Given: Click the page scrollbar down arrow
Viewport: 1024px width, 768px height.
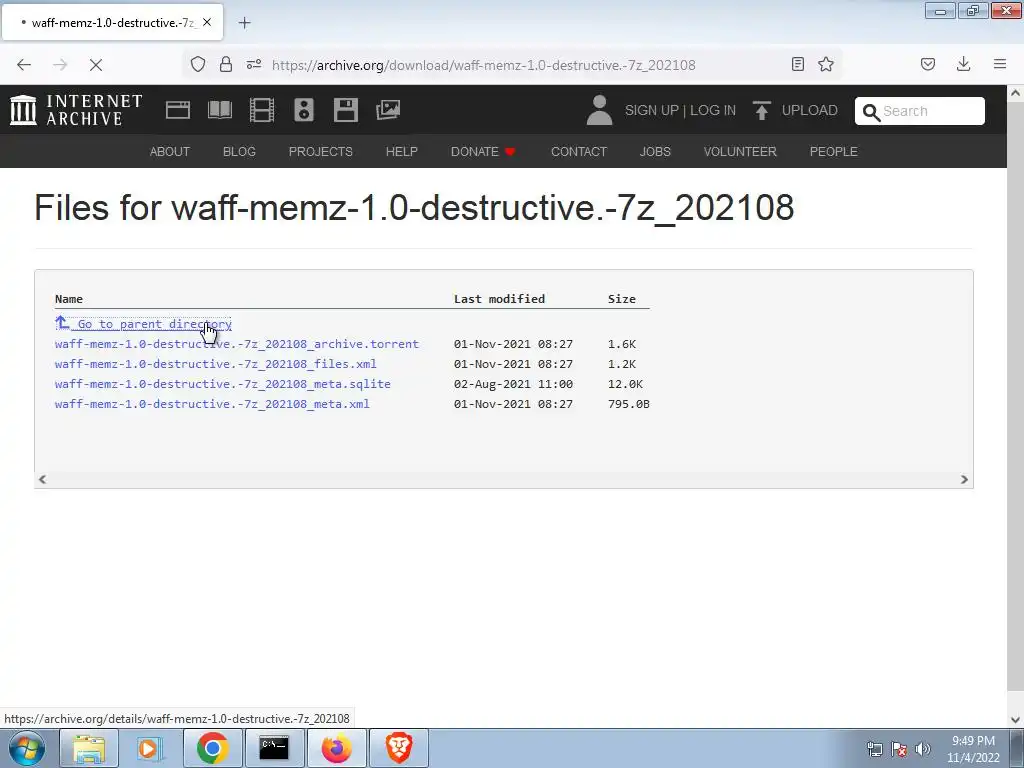Looking at the screenshot, I should 1016,720.
